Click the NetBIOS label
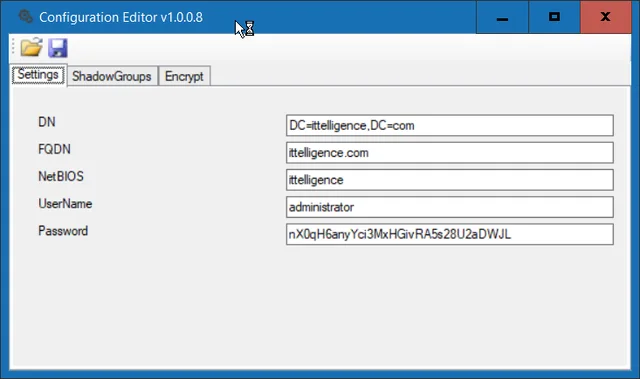Viewport: 640px width, 379px height. click(x=61, y=176)
